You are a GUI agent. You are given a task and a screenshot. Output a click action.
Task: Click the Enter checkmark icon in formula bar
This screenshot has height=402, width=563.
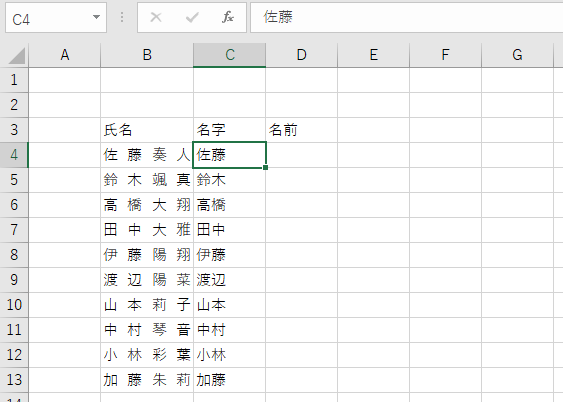(x=192, y=17)
